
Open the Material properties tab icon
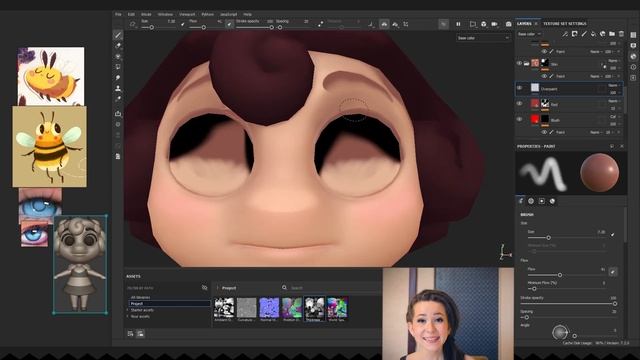tap(552, 201)
